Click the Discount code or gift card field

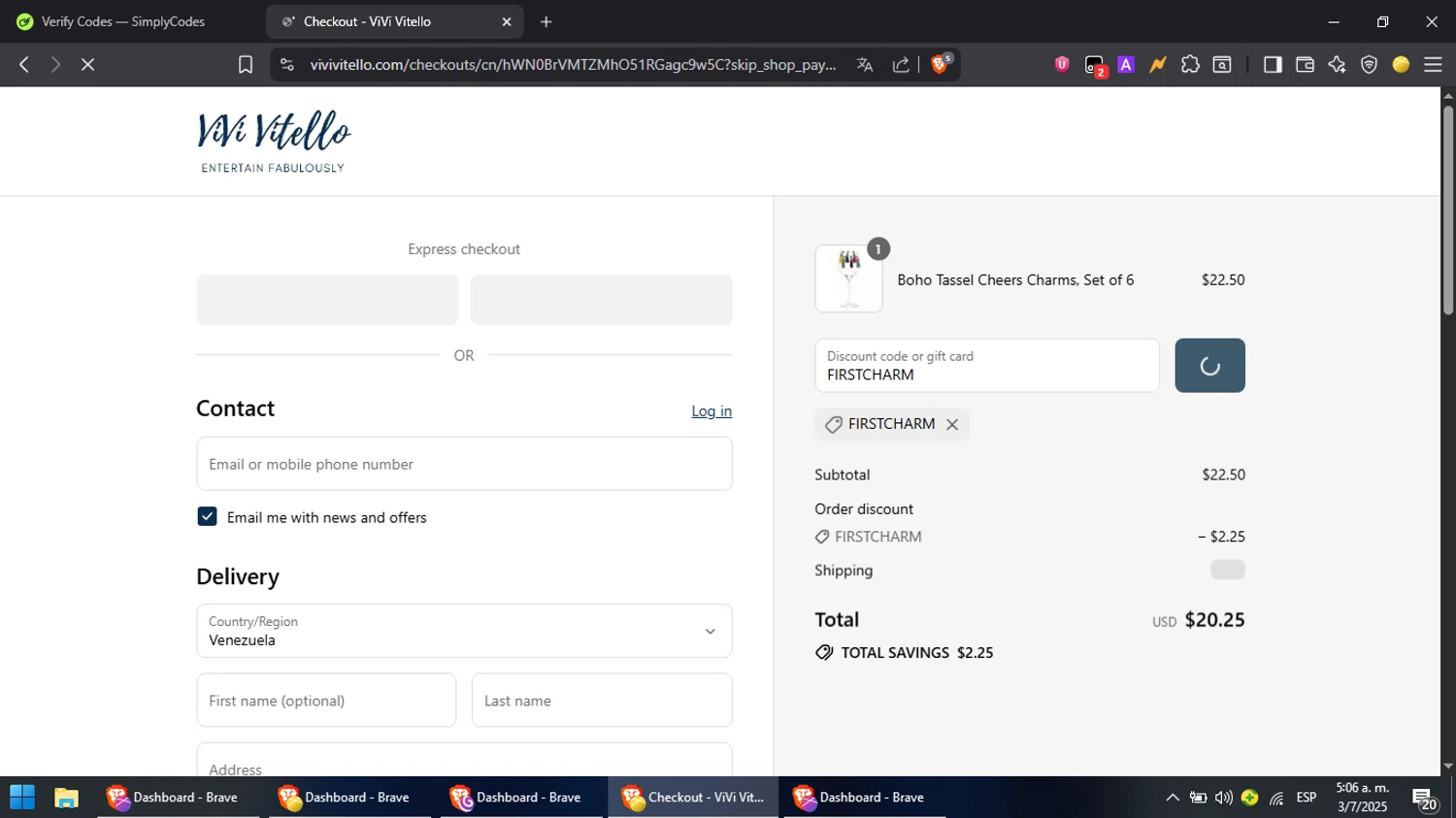pyautogui.click(x=987, y=366)
